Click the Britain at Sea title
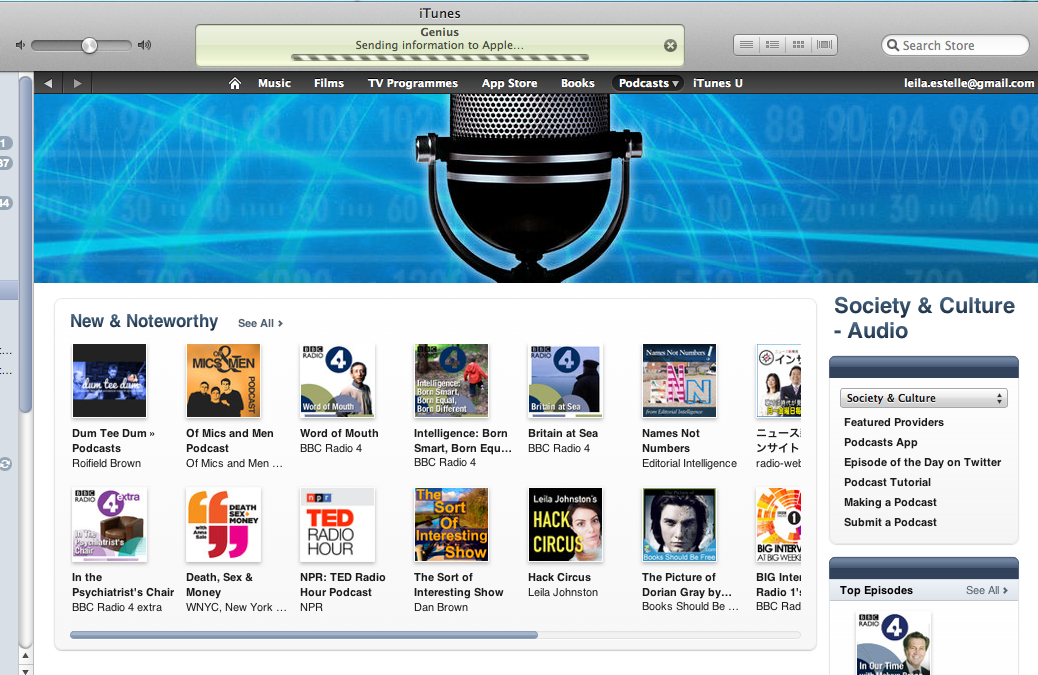1038x675 pixels. [563, 433]
